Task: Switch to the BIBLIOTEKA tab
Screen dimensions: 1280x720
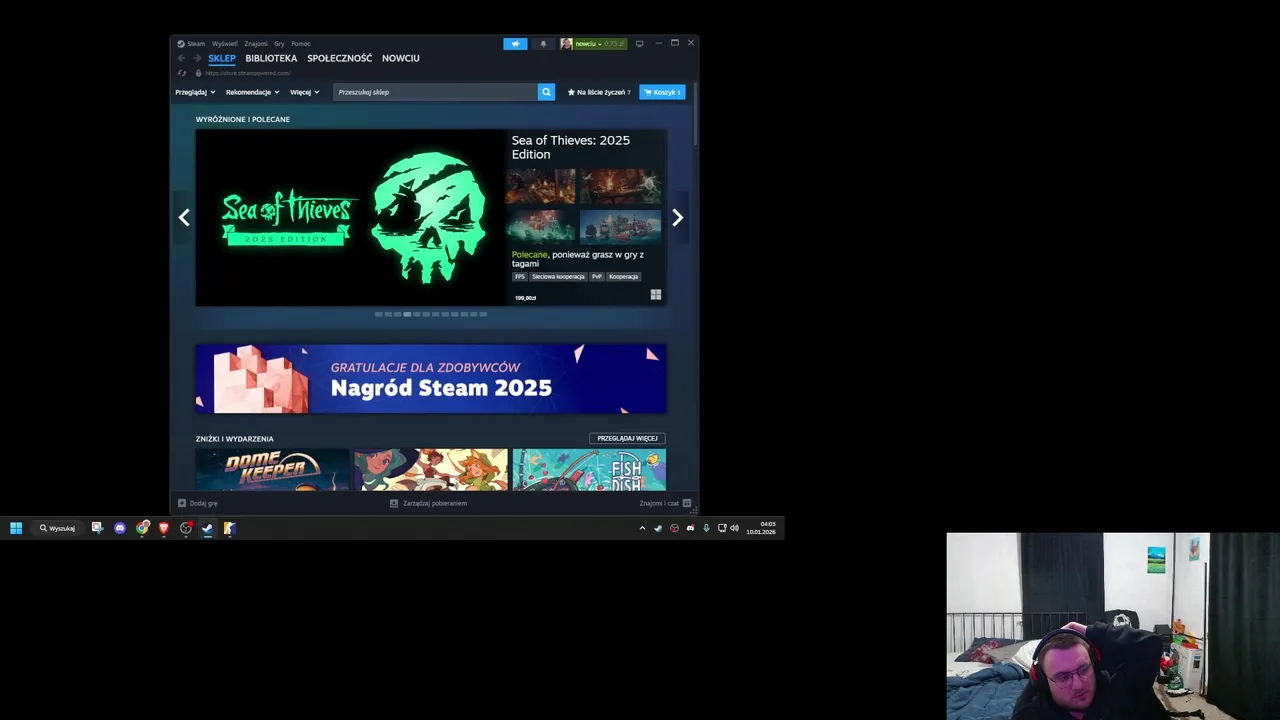Action: click(271, 58)
